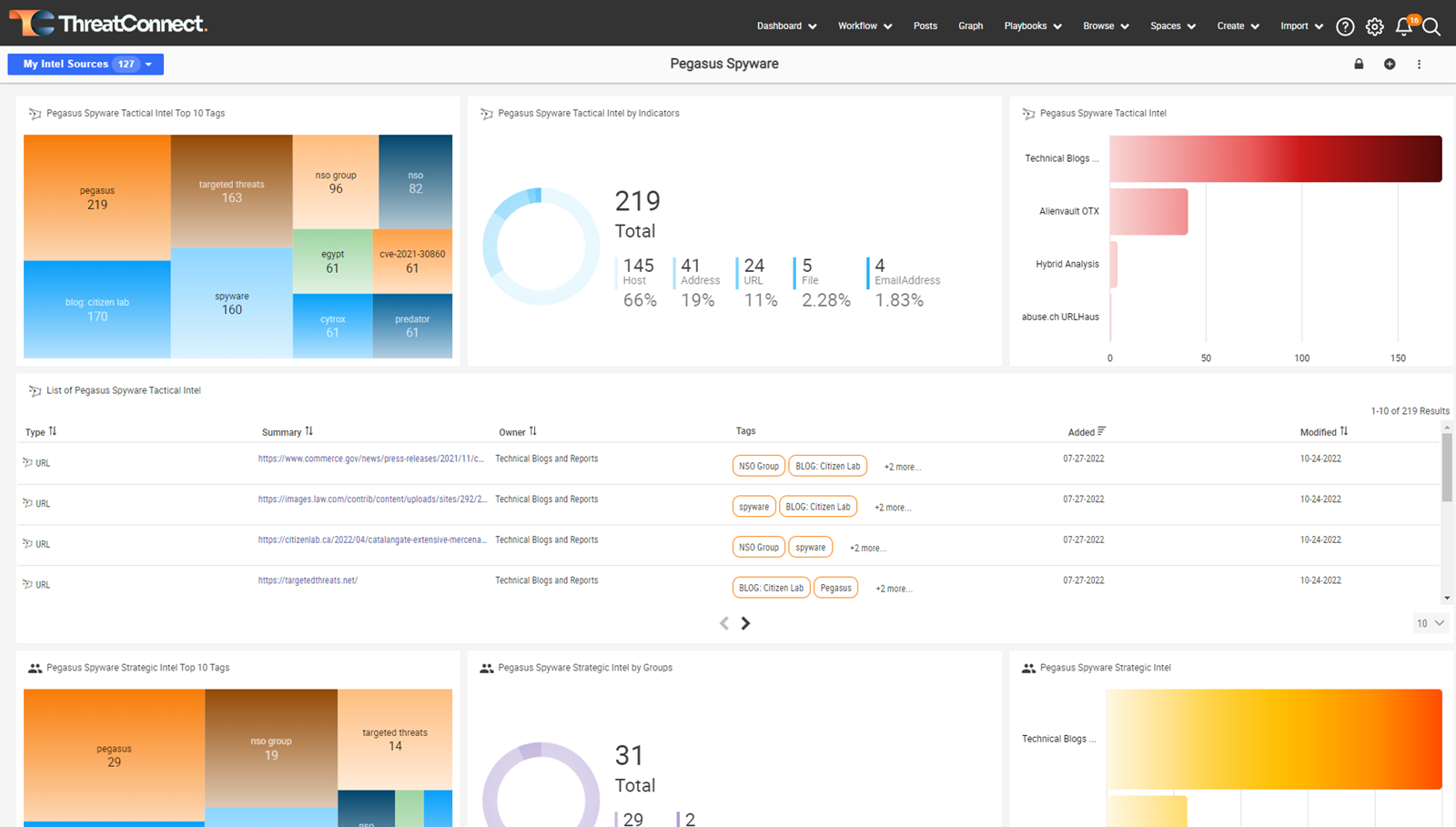Screen dimensions: 1456x827
Task: Click the group icon beside Strategic Intel by Groups
Action: [x=487, y=668]
